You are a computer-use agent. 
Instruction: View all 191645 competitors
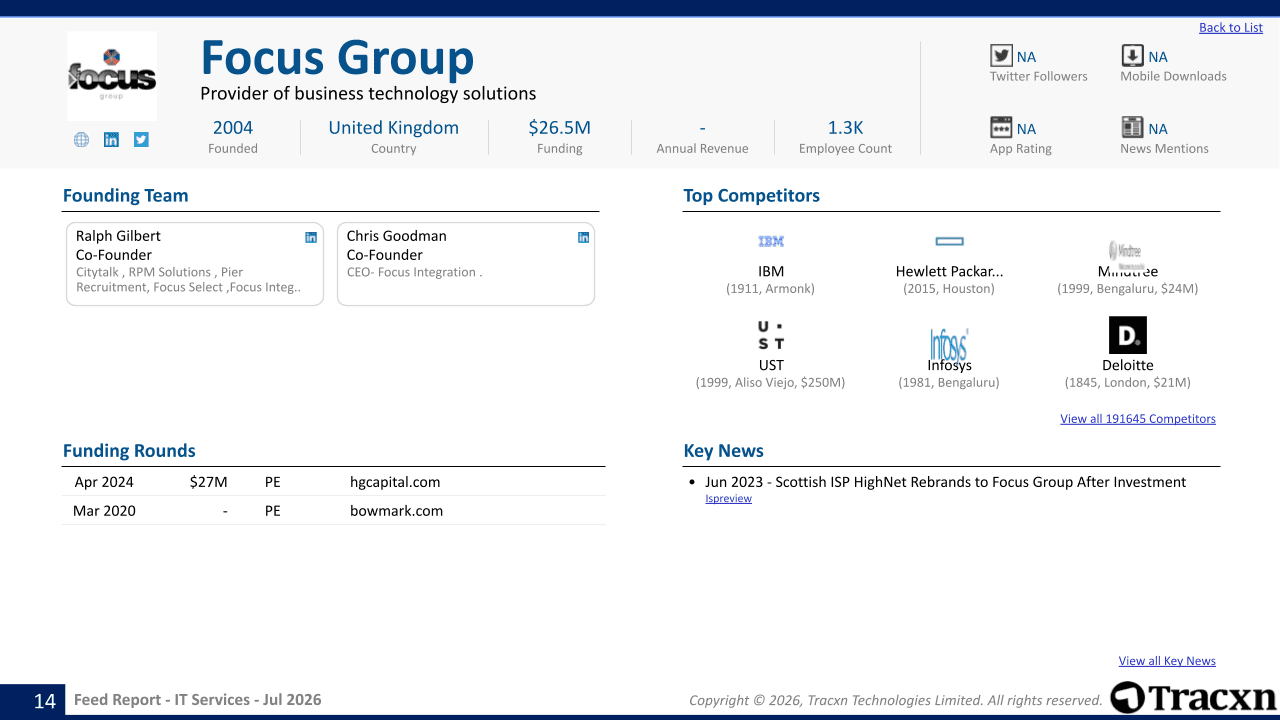[x=1138, y=419]
